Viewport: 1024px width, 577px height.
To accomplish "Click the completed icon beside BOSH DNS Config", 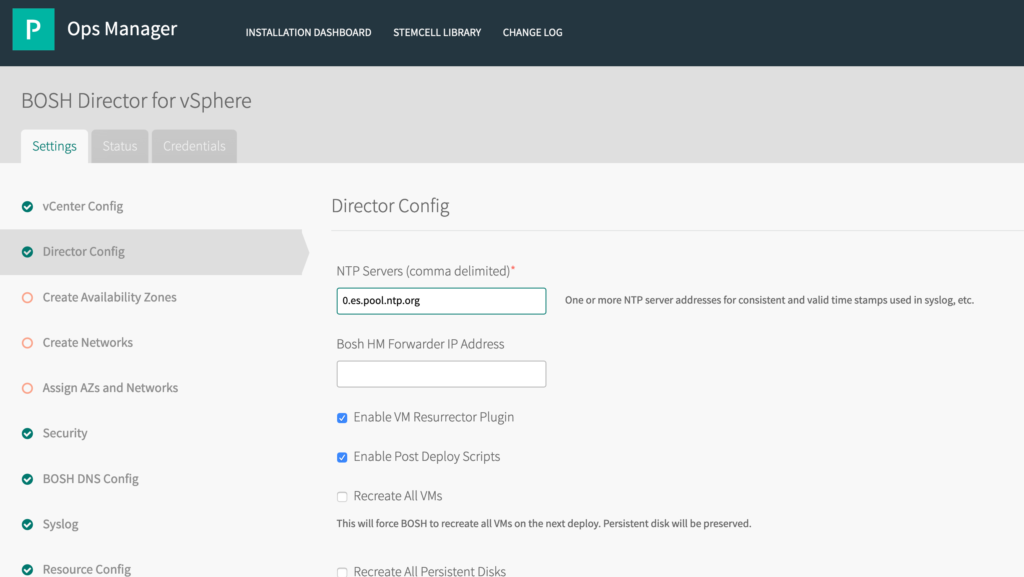I will (x=28, y=478).
